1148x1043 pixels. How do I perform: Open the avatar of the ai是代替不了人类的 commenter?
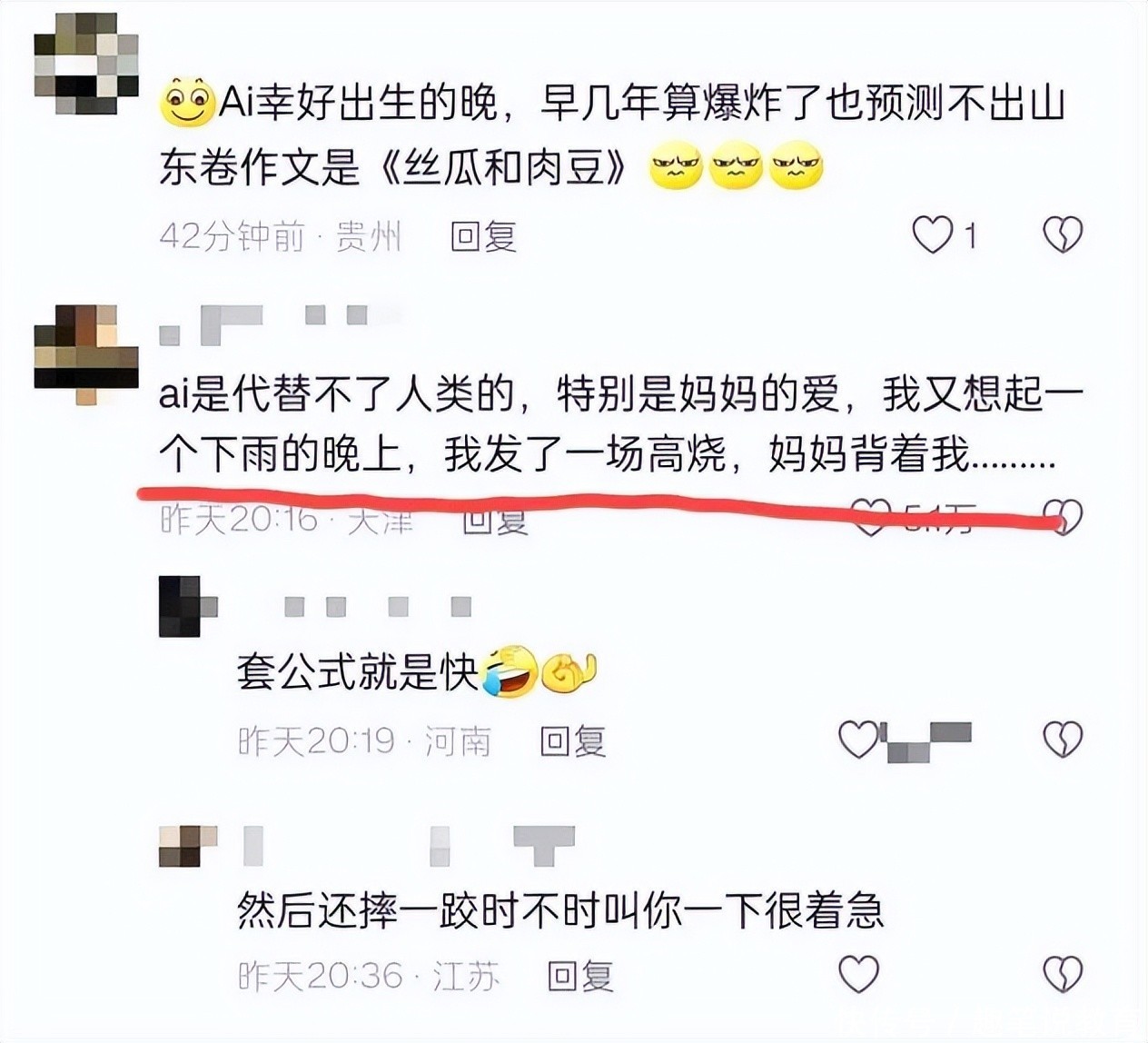(x=86, y=353)
